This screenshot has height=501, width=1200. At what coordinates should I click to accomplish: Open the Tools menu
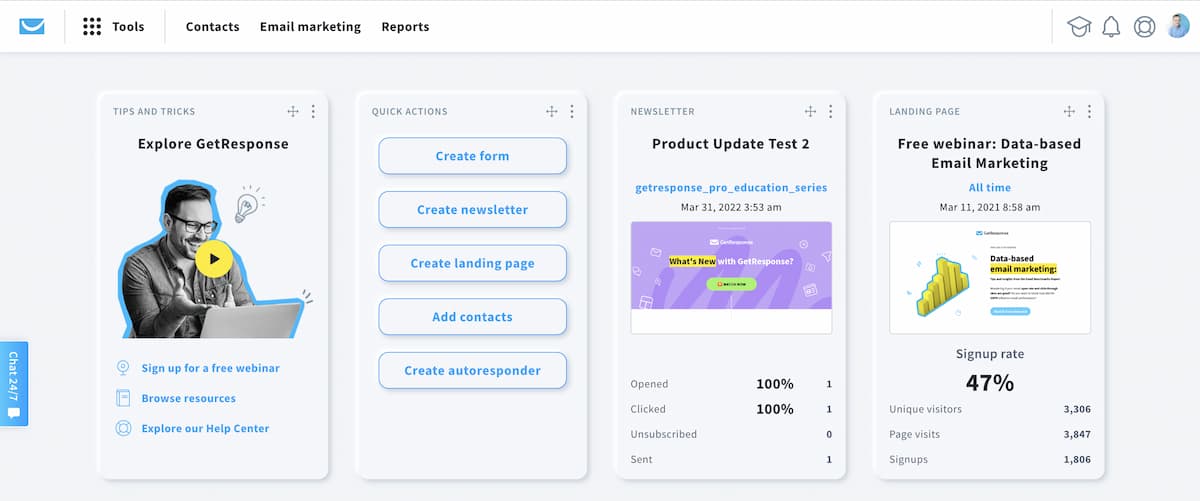(x=128, y=27)
